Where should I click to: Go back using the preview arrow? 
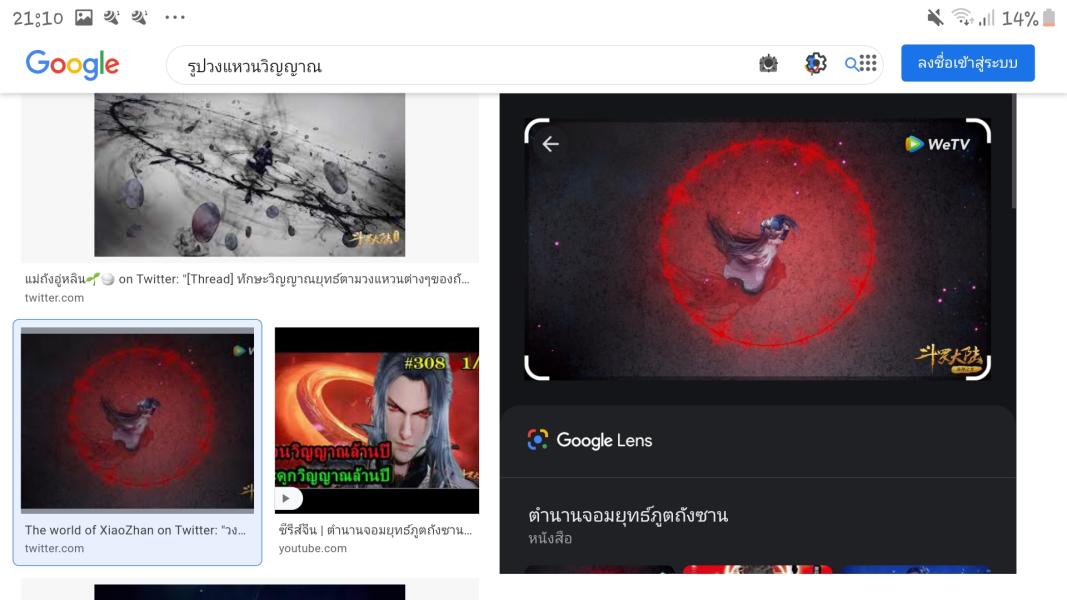pyautogui.click(x=551, y=144)
